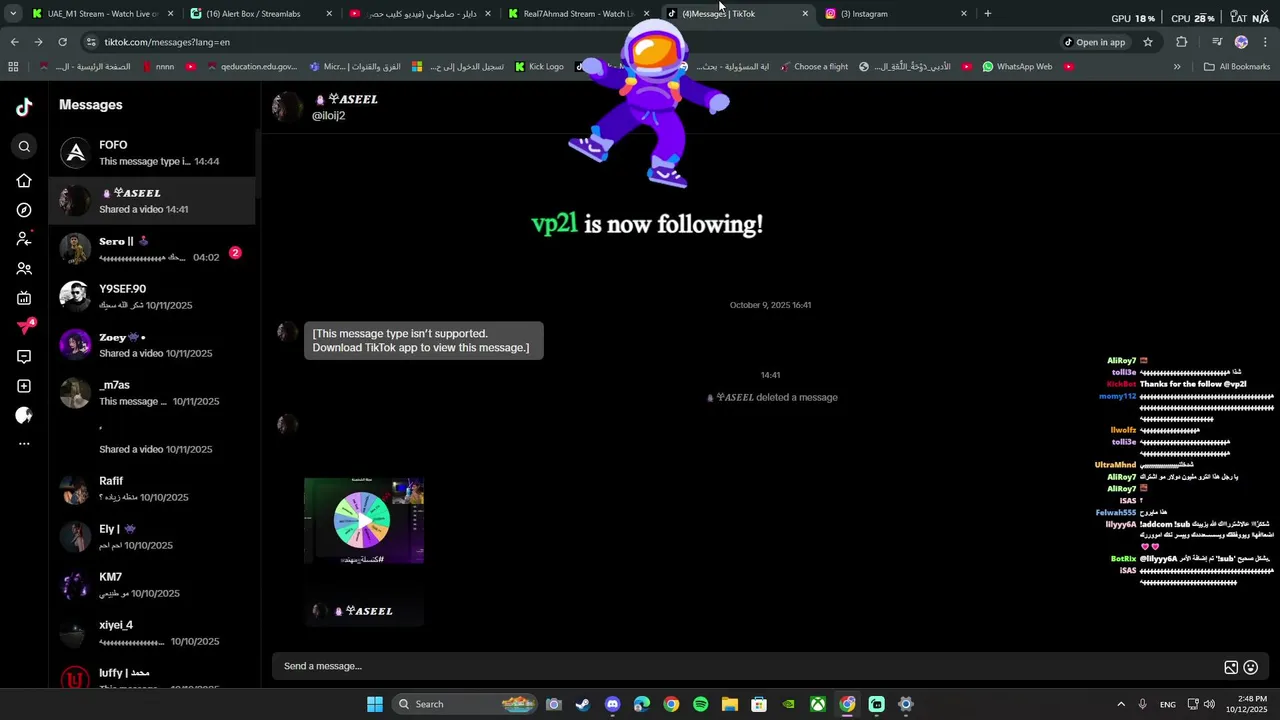Viewport: 1280px width, 720px height.
Task: Open Spotify from the taskbar
Action: tap(701, 704)
